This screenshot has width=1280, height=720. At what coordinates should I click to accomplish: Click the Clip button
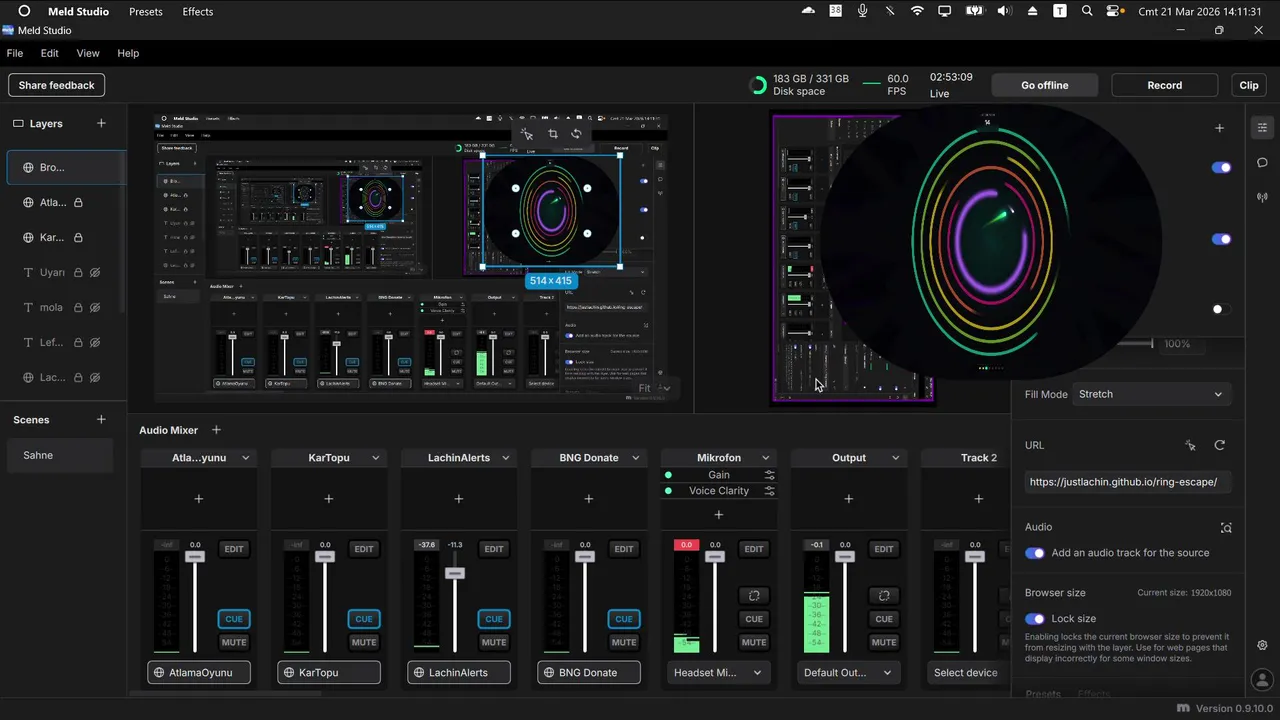pos(1249,85)
